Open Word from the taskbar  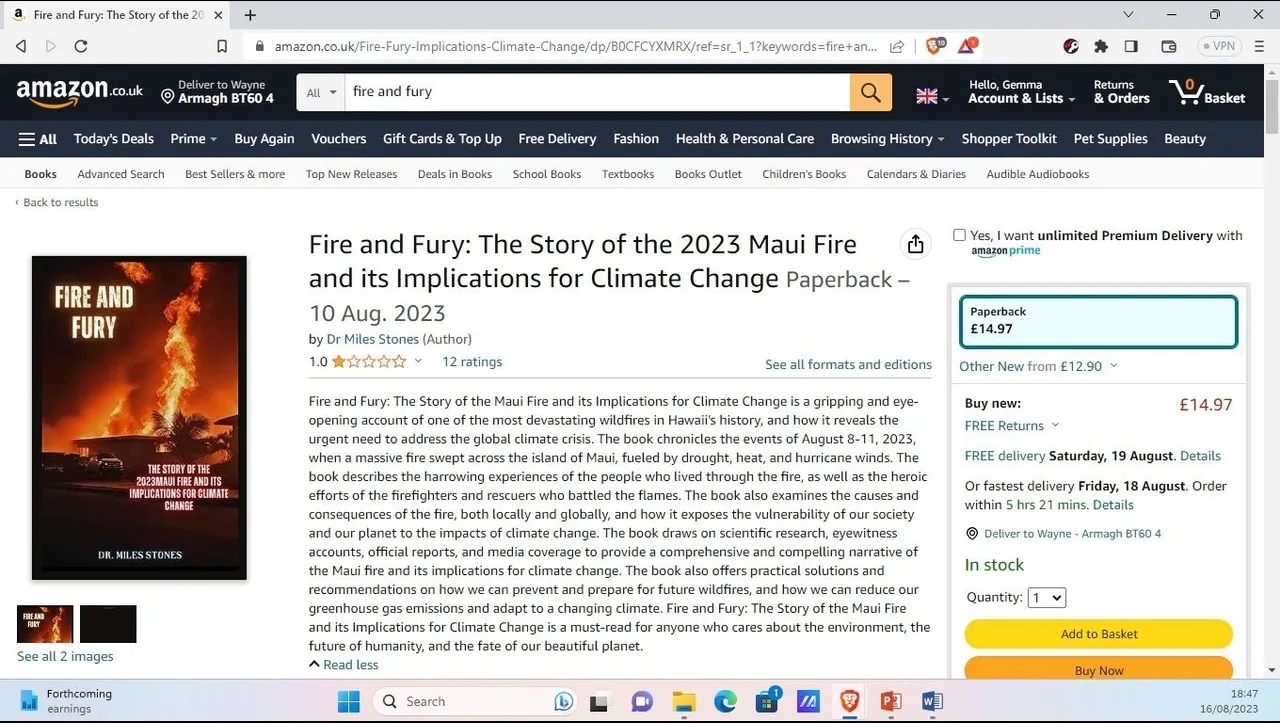pos(932,701)
